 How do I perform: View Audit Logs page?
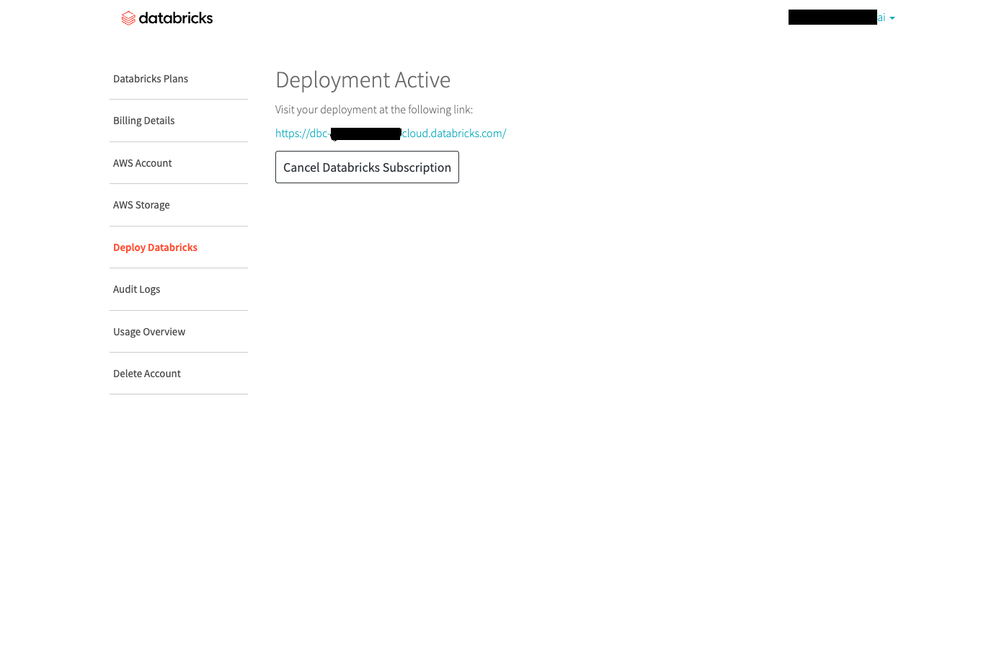136,289
